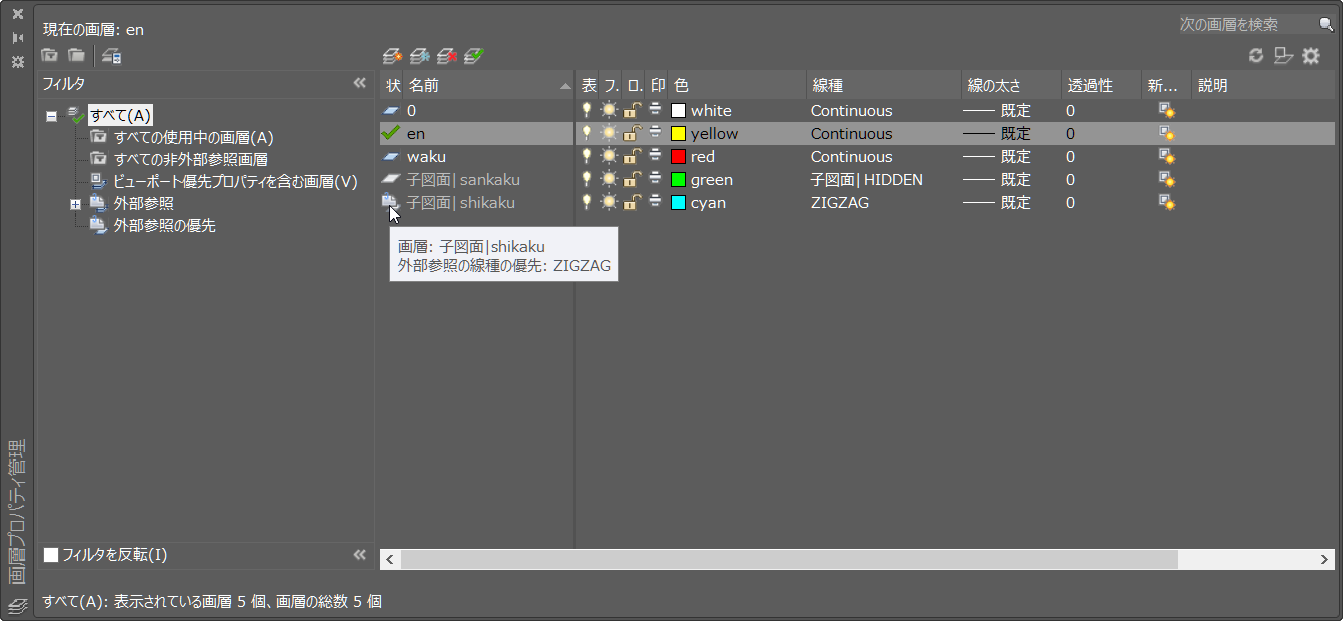
Task: Collapse the filter pane with the double chevron
Action: click(x=359, y=83)
